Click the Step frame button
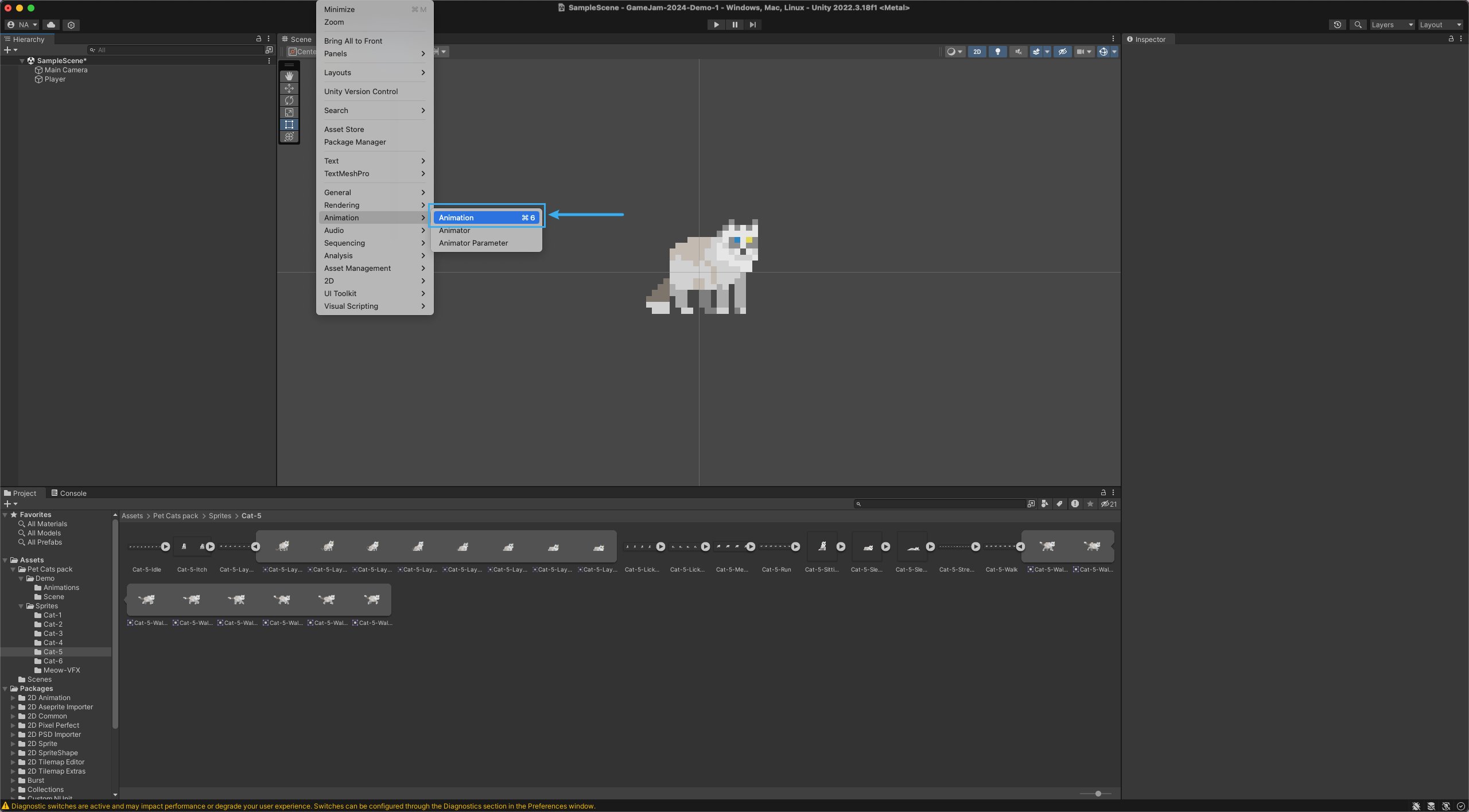Viewport: 1469px width, 812px height. tap(752, 25)
